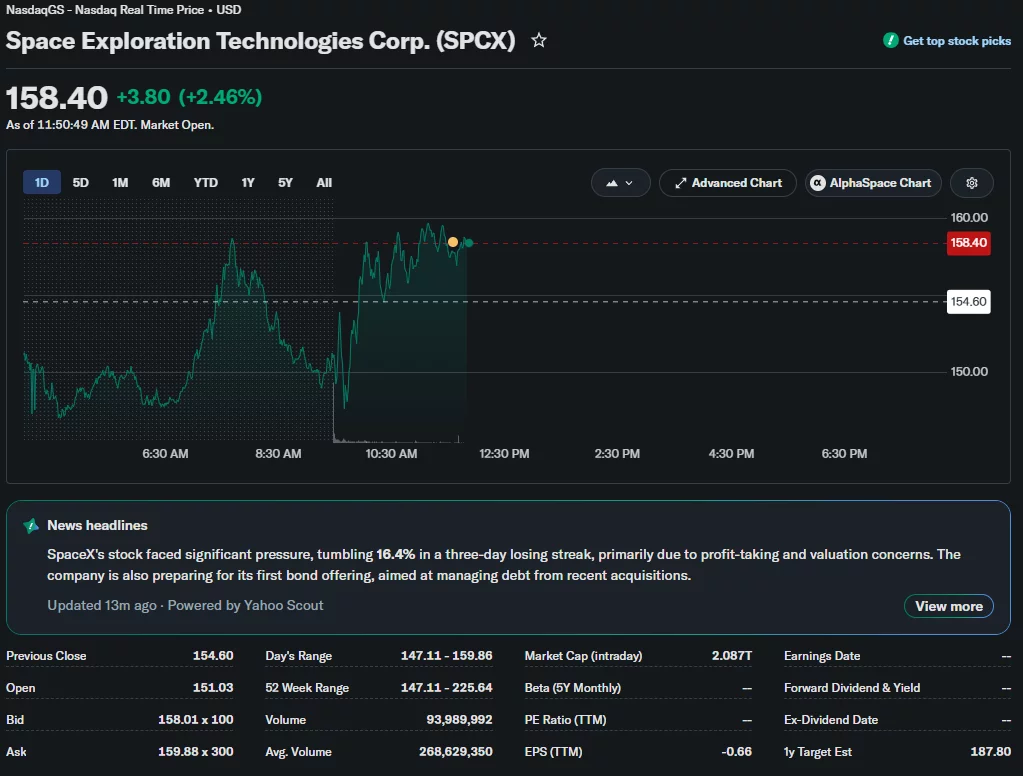Click the Avg. Volume label
The image size is (1023, 776).
299,752
